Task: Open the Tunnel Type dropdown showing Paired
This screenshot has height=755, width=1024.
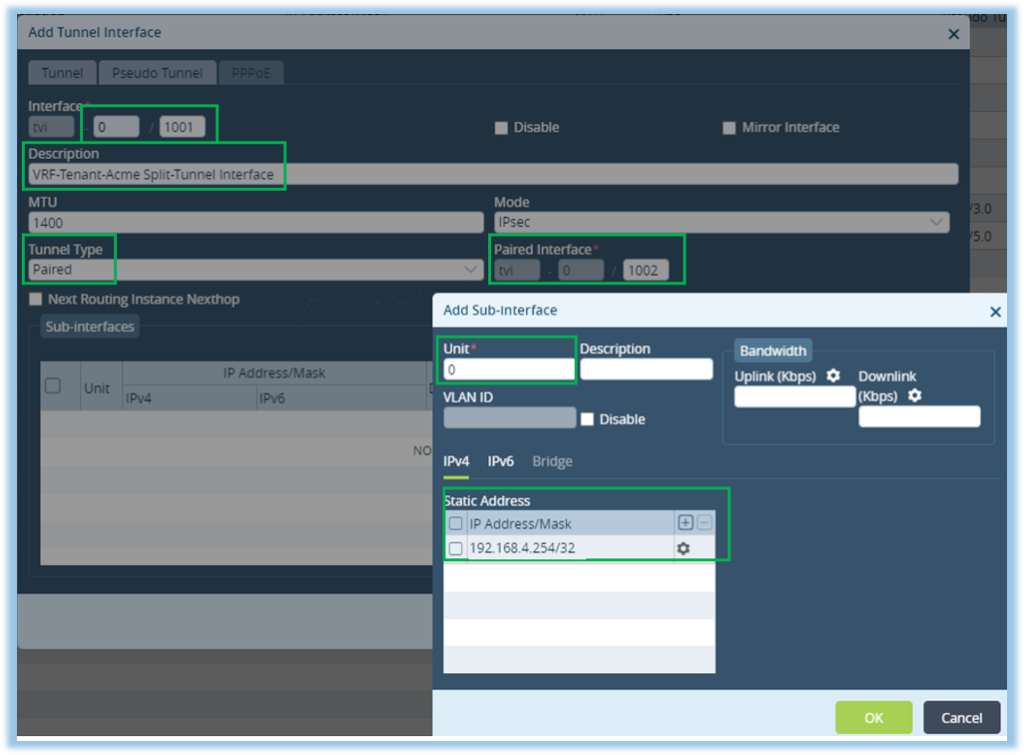Action: 470,269
